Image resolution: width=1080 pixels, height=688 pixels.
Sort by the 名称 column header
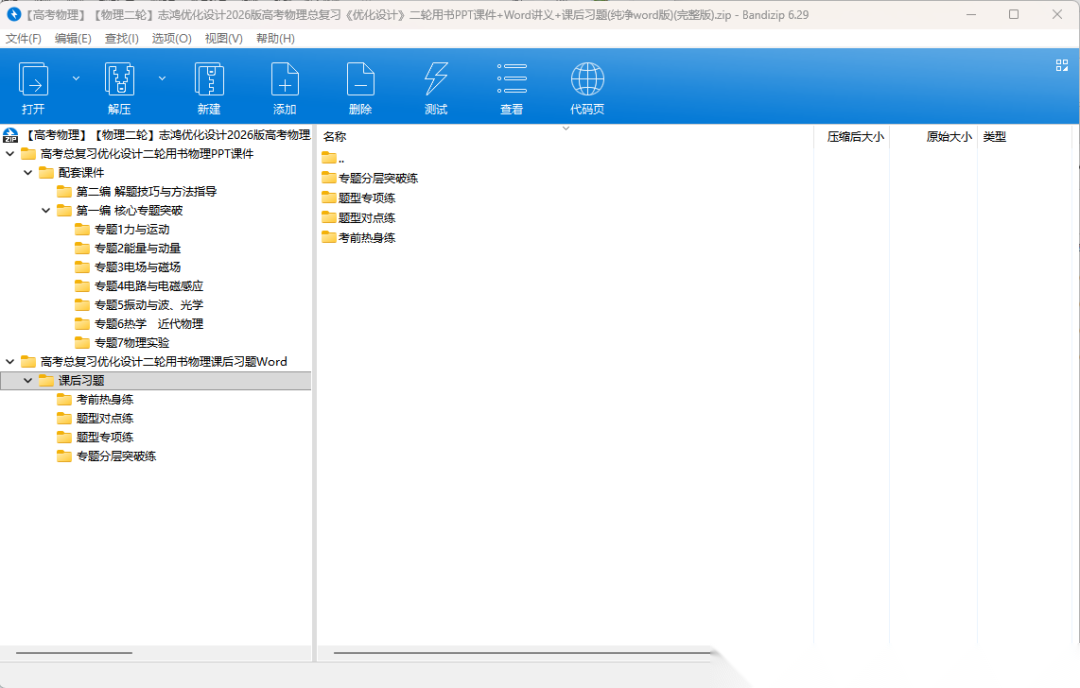(335, 137)
